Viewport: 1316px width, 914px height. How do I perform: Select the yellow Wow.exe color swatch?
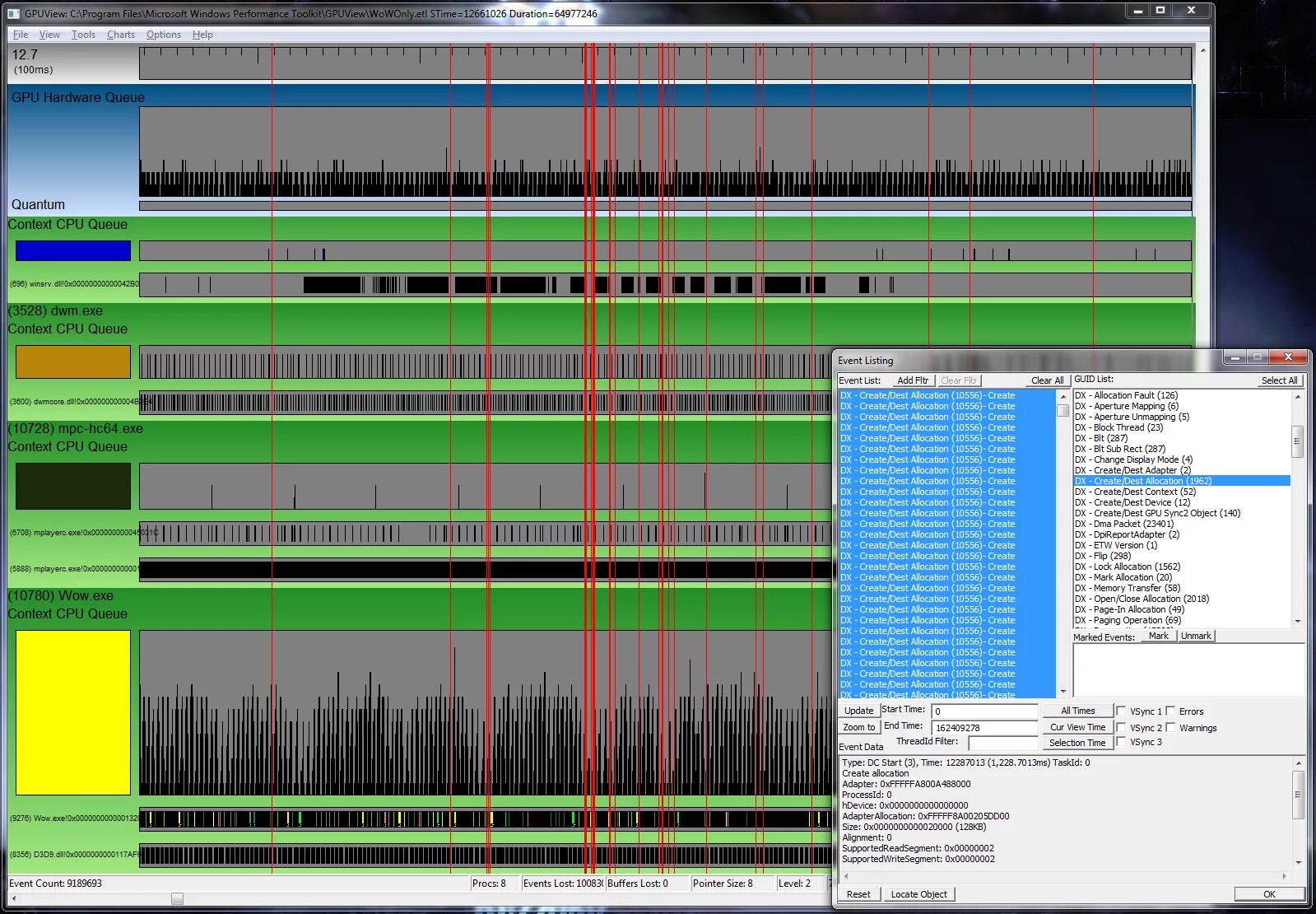click(73, 712)
